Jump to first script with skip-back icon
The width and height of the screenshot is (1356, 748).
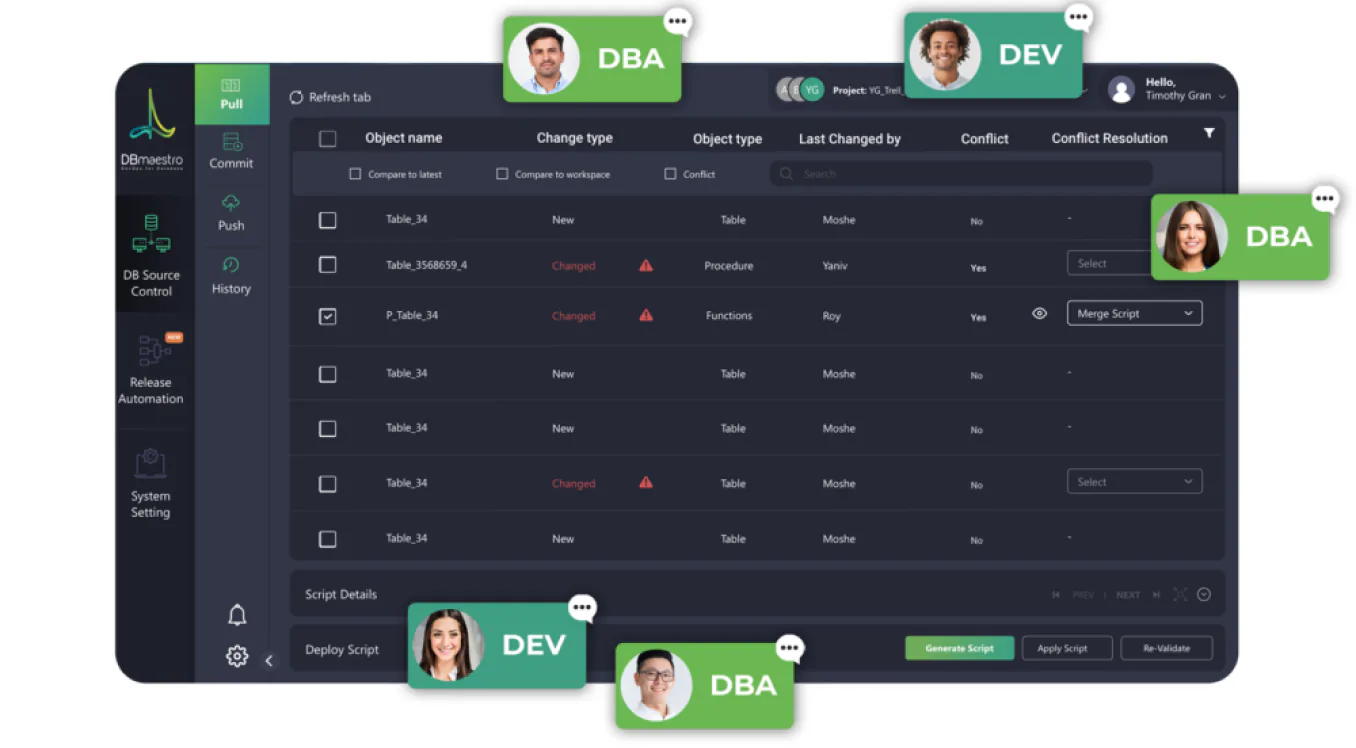pyautogui.click(x=1056, y=595)
